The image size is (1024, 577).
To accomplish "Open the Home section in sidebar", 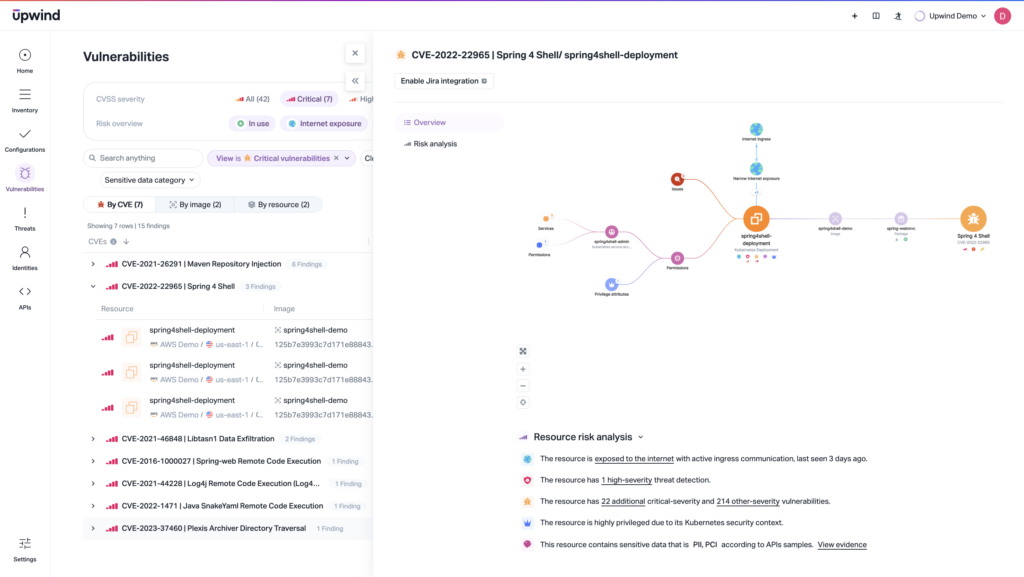I will tap(25, 61).
